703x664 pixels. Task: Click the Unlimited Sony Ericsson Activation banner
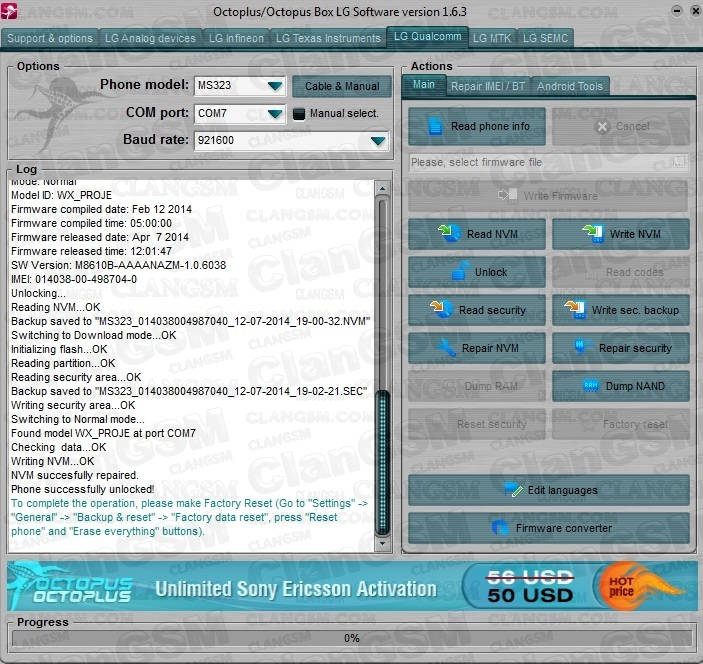[x=295, y=589]
